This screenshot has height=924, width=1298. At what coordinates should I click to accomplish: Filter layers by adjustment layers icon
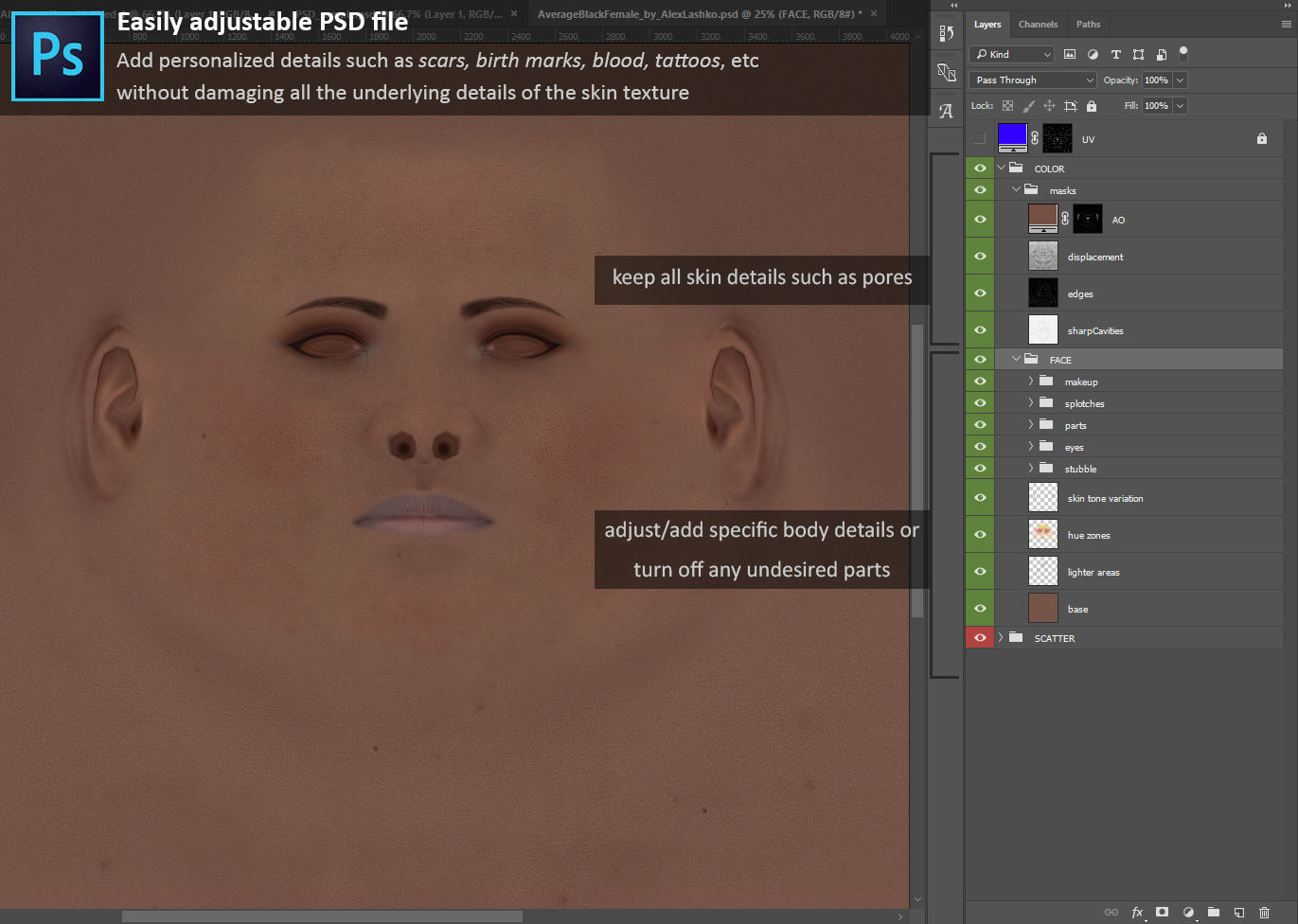[1093, 54]
